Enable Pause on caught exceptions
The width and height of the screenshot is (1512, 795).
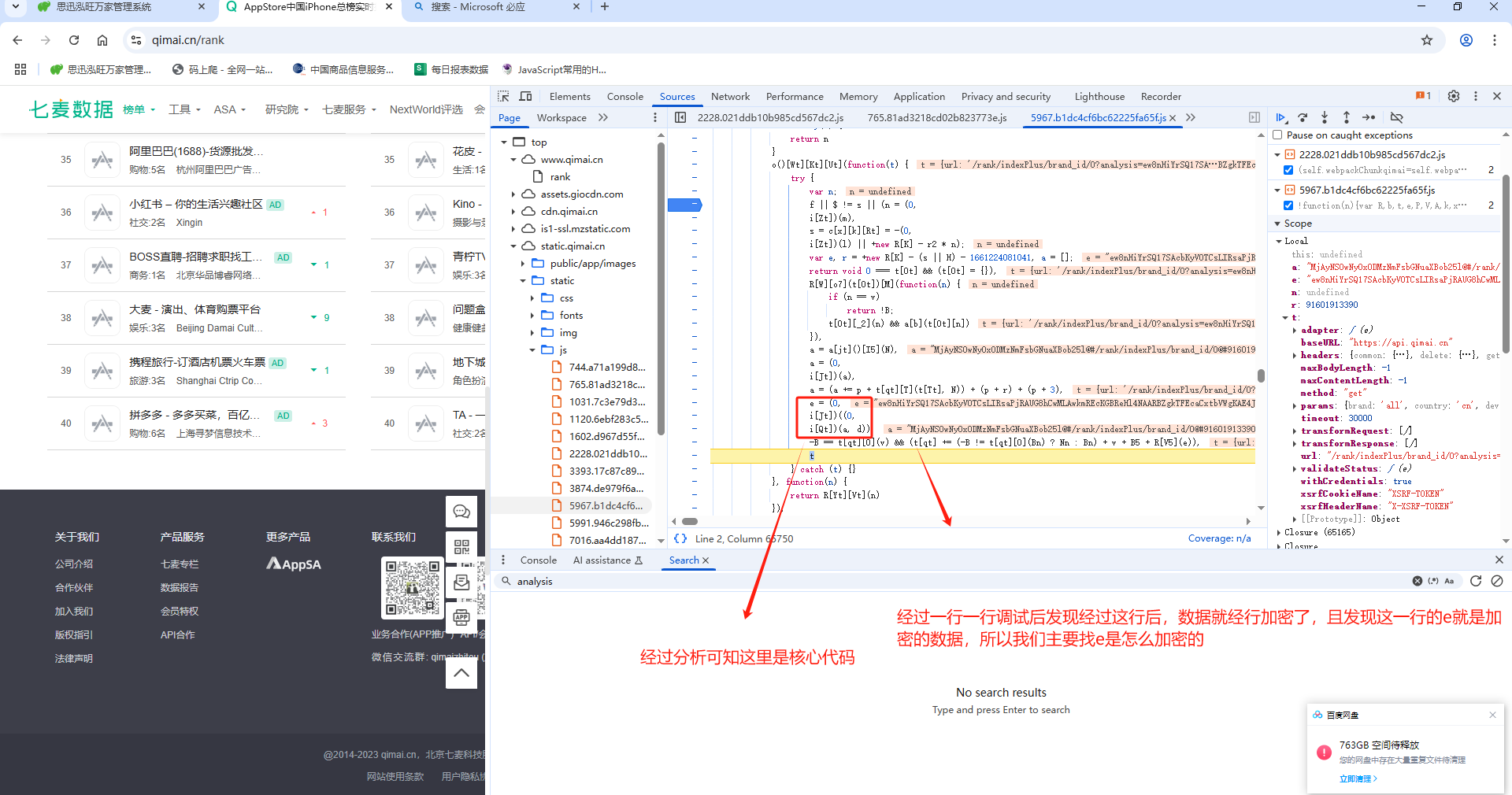(x=1278, y=135)
